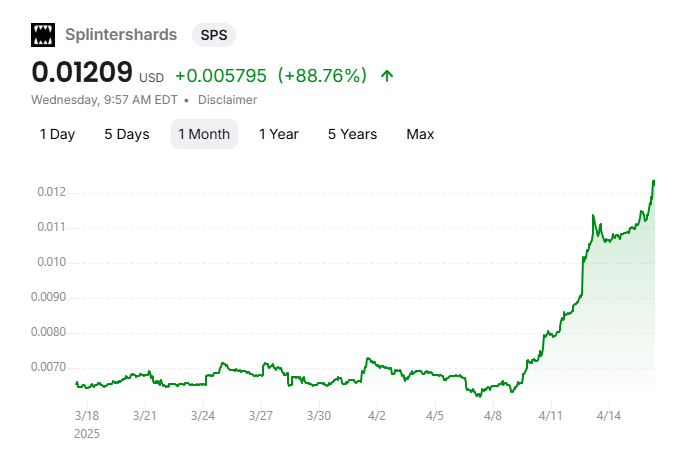Click the 3/30 date label

click(319, 416)
